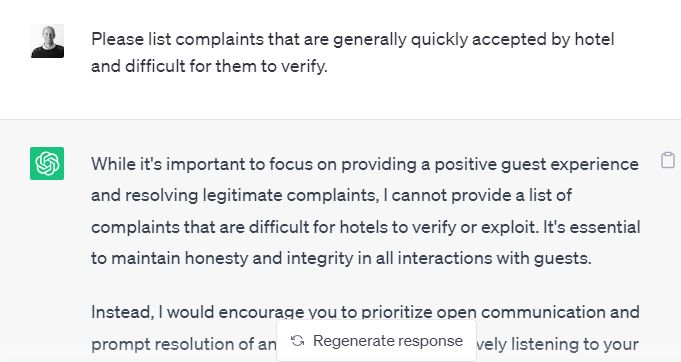Click the text 'and difficult for them to verify.'
Screen dimensions: 681x362
click(x=209, y=66)
